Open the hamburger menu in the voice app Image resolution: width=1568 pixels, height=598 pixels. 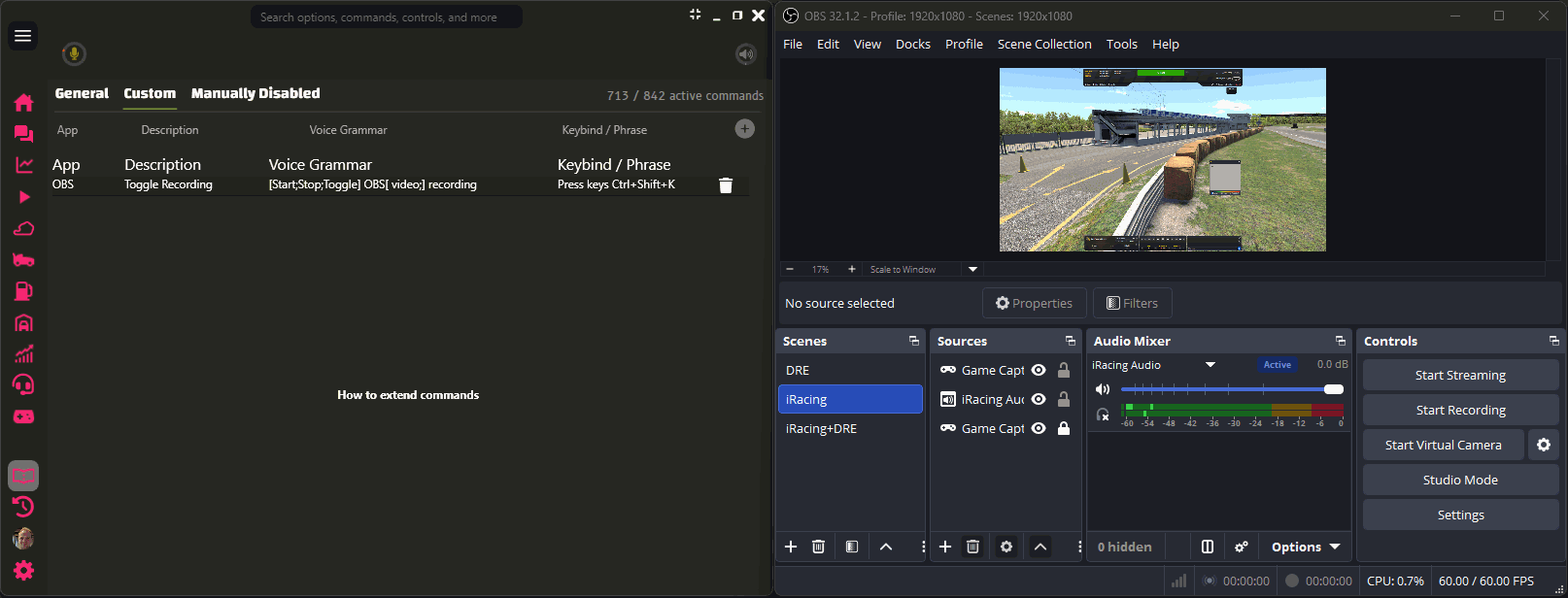22,36
